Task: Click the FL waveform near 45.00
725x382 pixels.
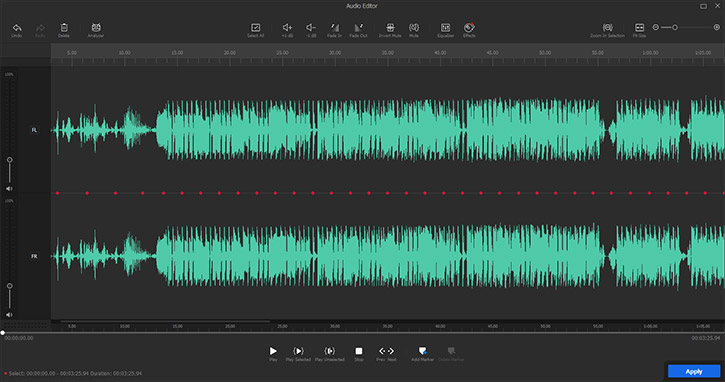Action: point(493,130)
